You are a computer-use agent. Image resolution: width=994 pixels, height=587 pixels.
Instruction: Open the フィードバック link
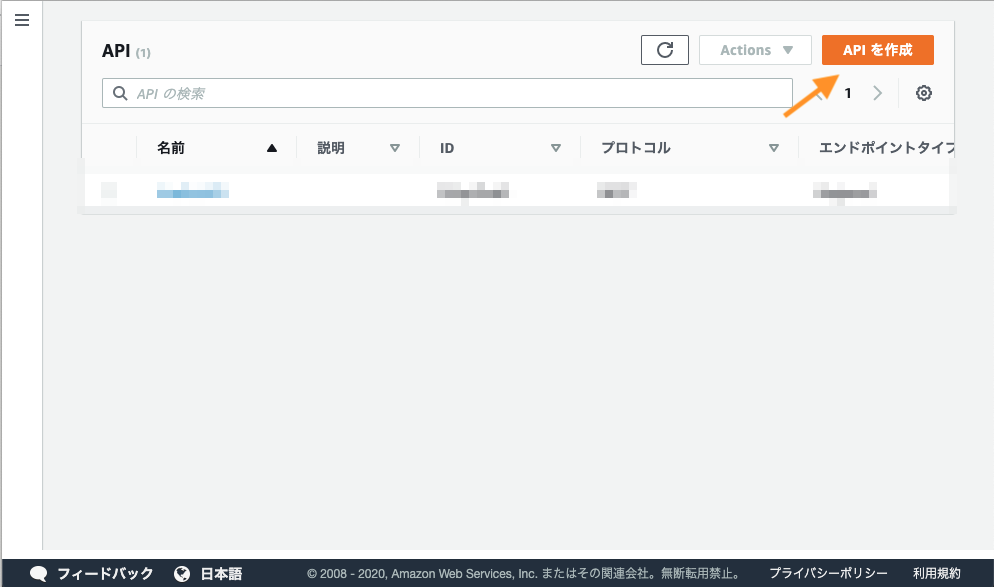click(x=105, y=574)
